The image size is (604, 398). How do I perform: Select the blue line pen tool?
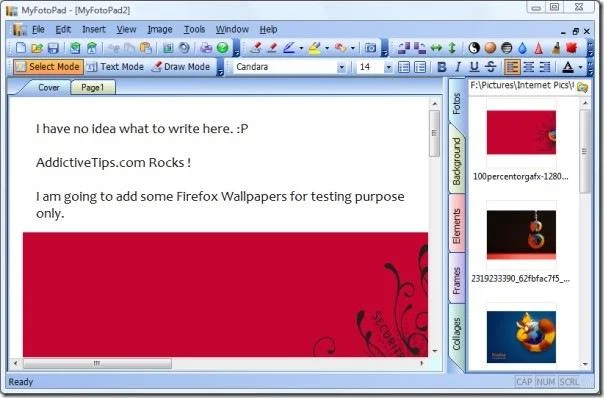289,48
